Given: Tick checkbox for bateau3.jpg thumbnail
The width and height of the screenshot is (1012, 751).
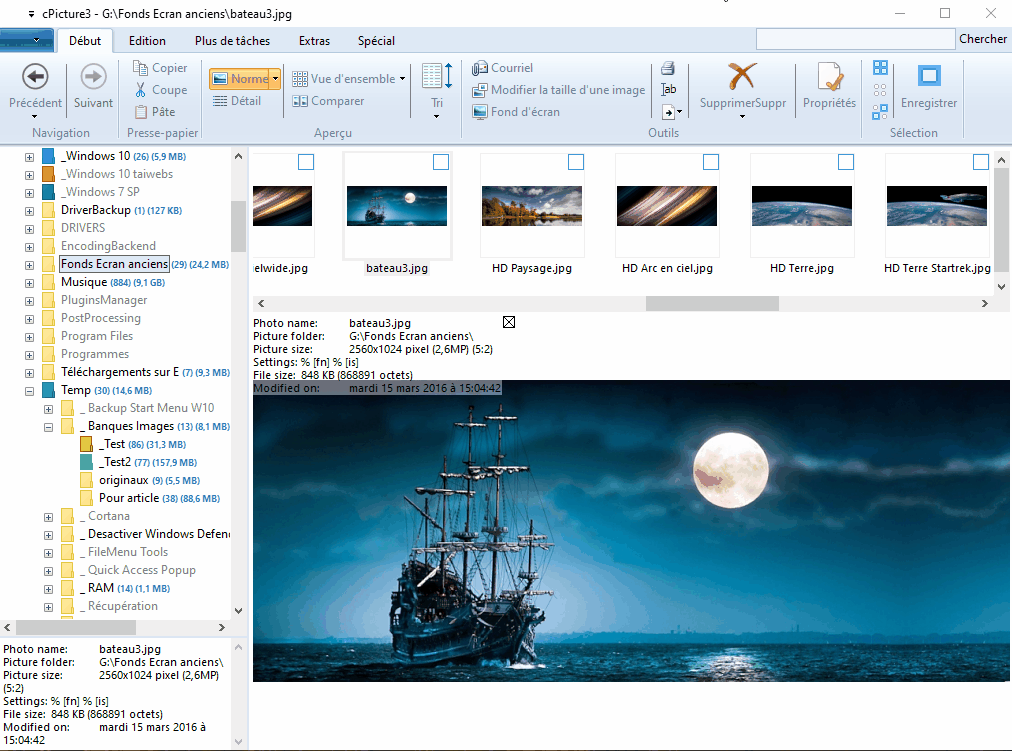Looking at the screenshot, I should (441, 162).
